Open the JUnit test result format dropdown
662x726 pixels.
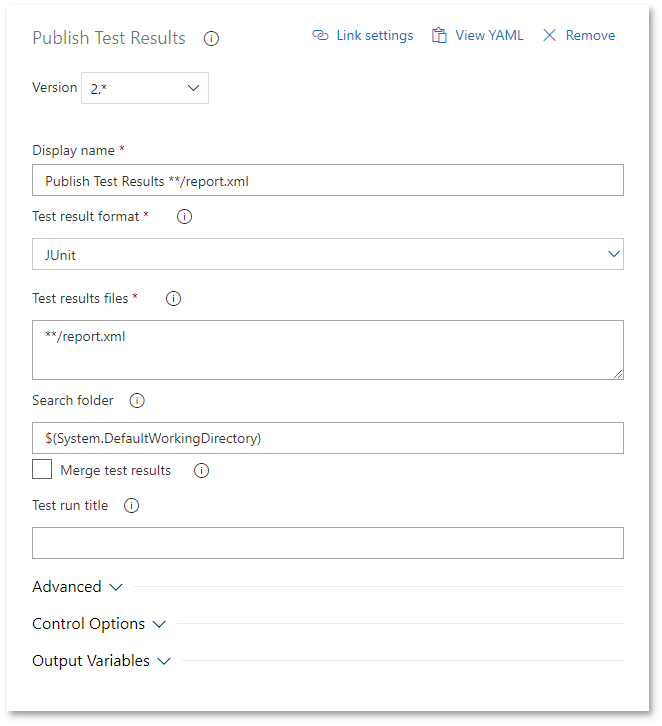click(x=327, y=254)
